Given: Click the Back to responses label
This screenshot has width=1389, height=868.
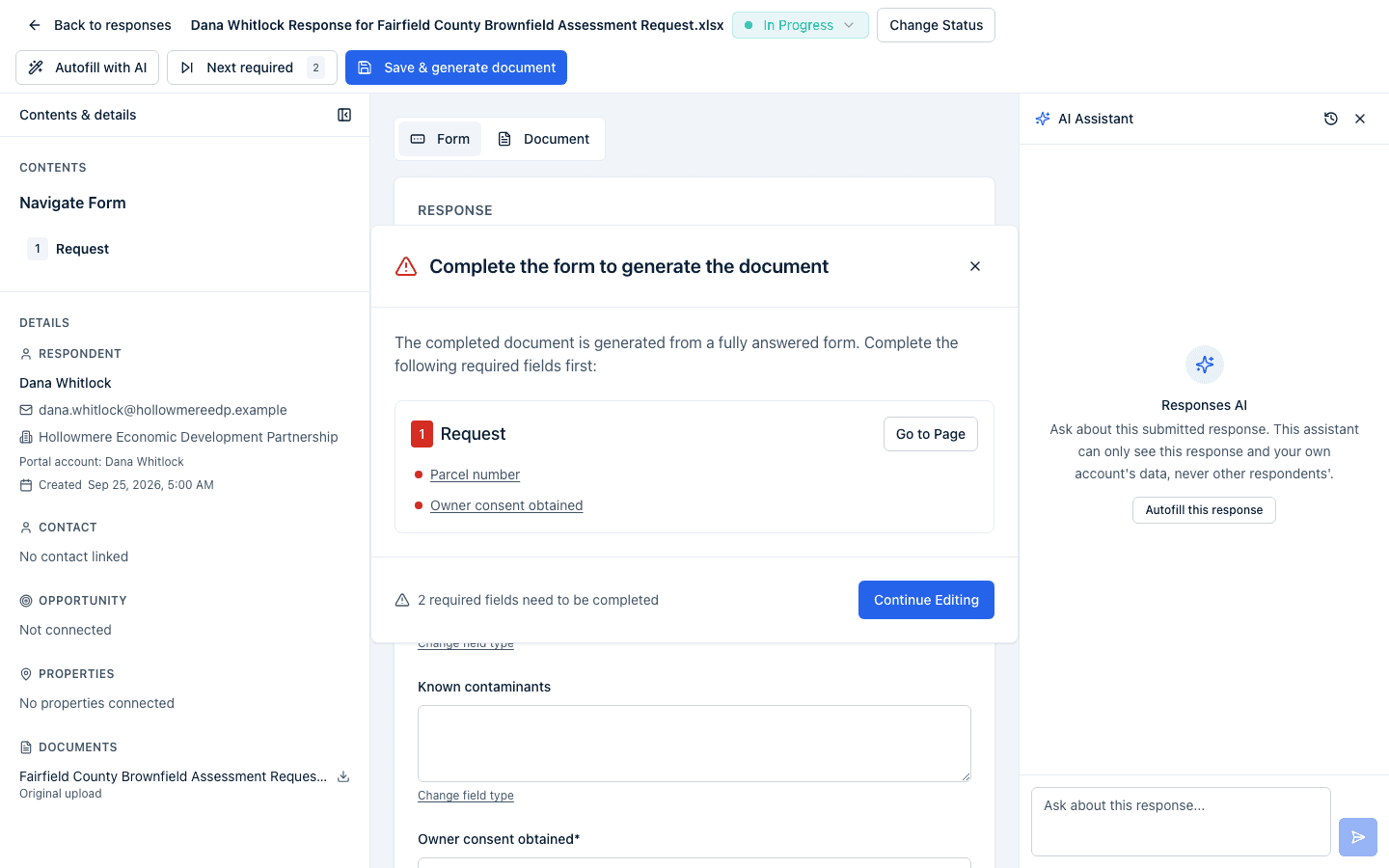Looking at the screenshot, I should 113,25.
